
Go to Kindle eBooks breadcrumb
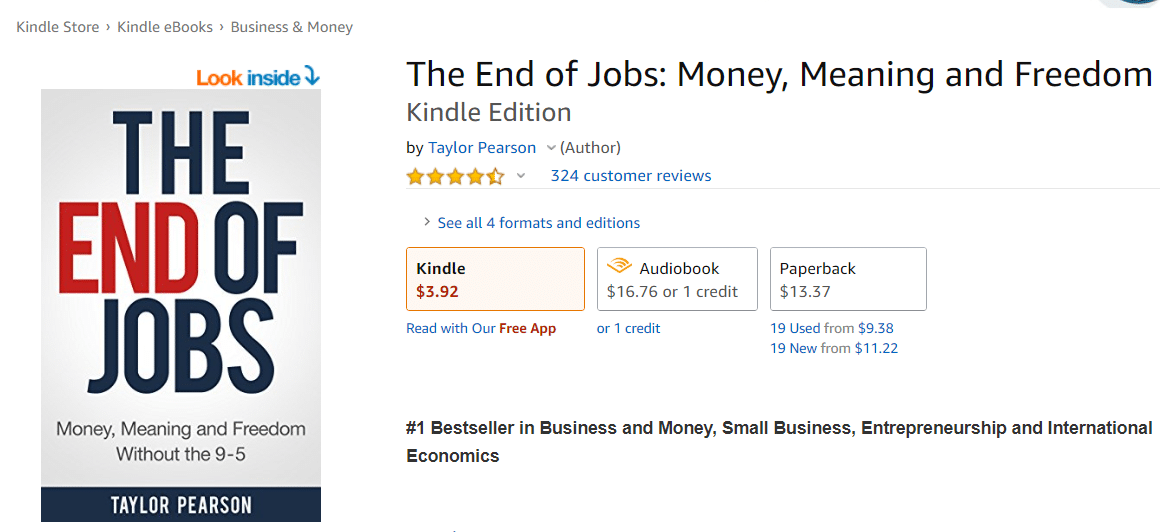165,27
